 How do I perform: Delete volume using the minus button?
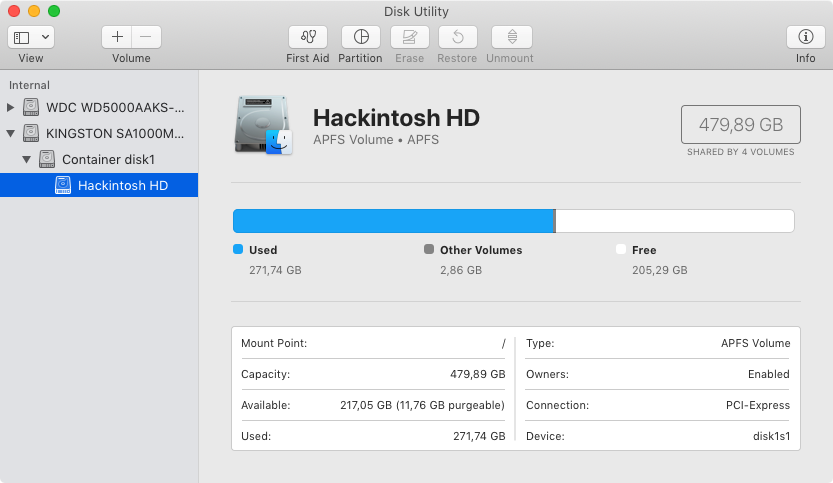[146, 37]
